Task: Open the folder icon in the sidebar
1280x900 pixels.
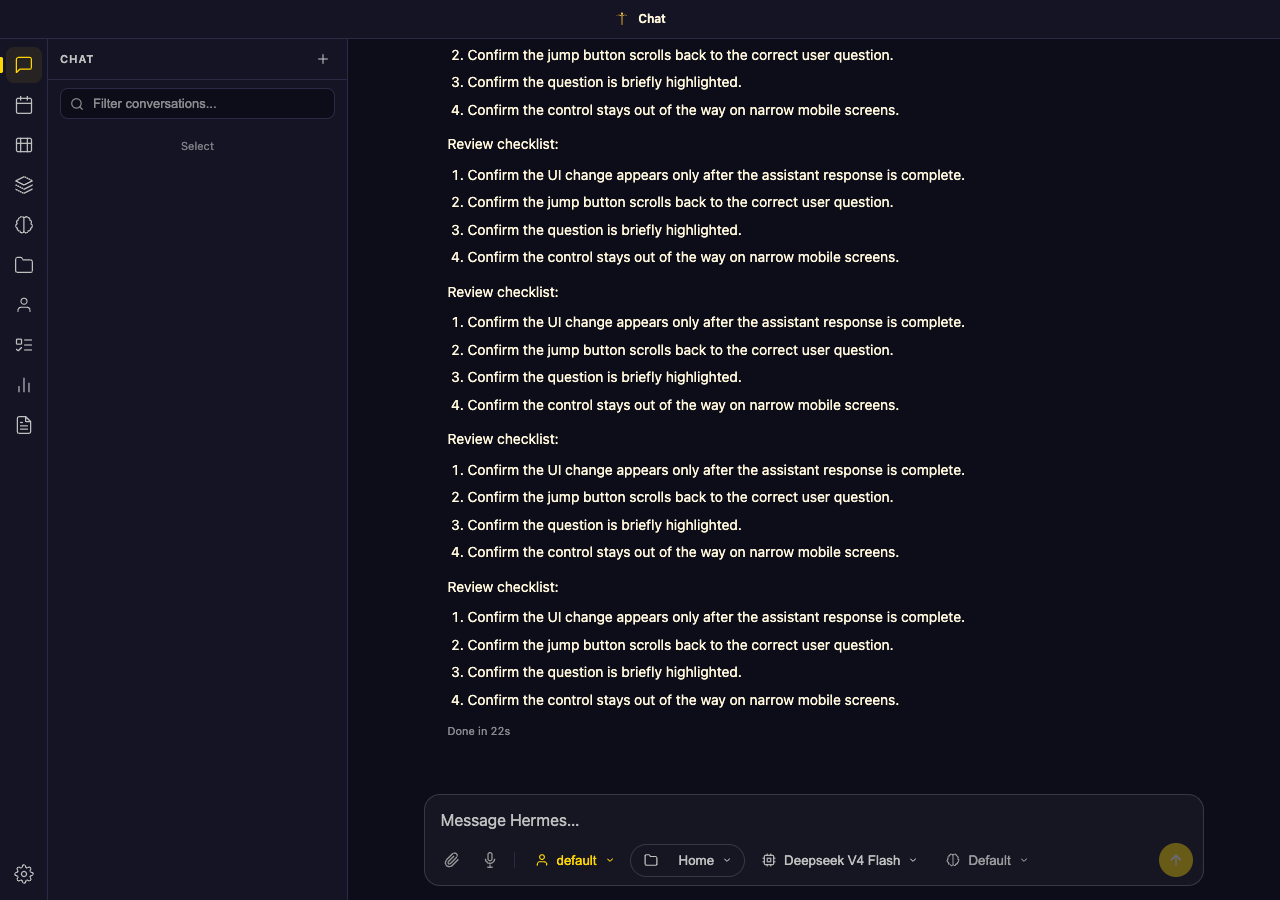Action: (x=24, y=265)
